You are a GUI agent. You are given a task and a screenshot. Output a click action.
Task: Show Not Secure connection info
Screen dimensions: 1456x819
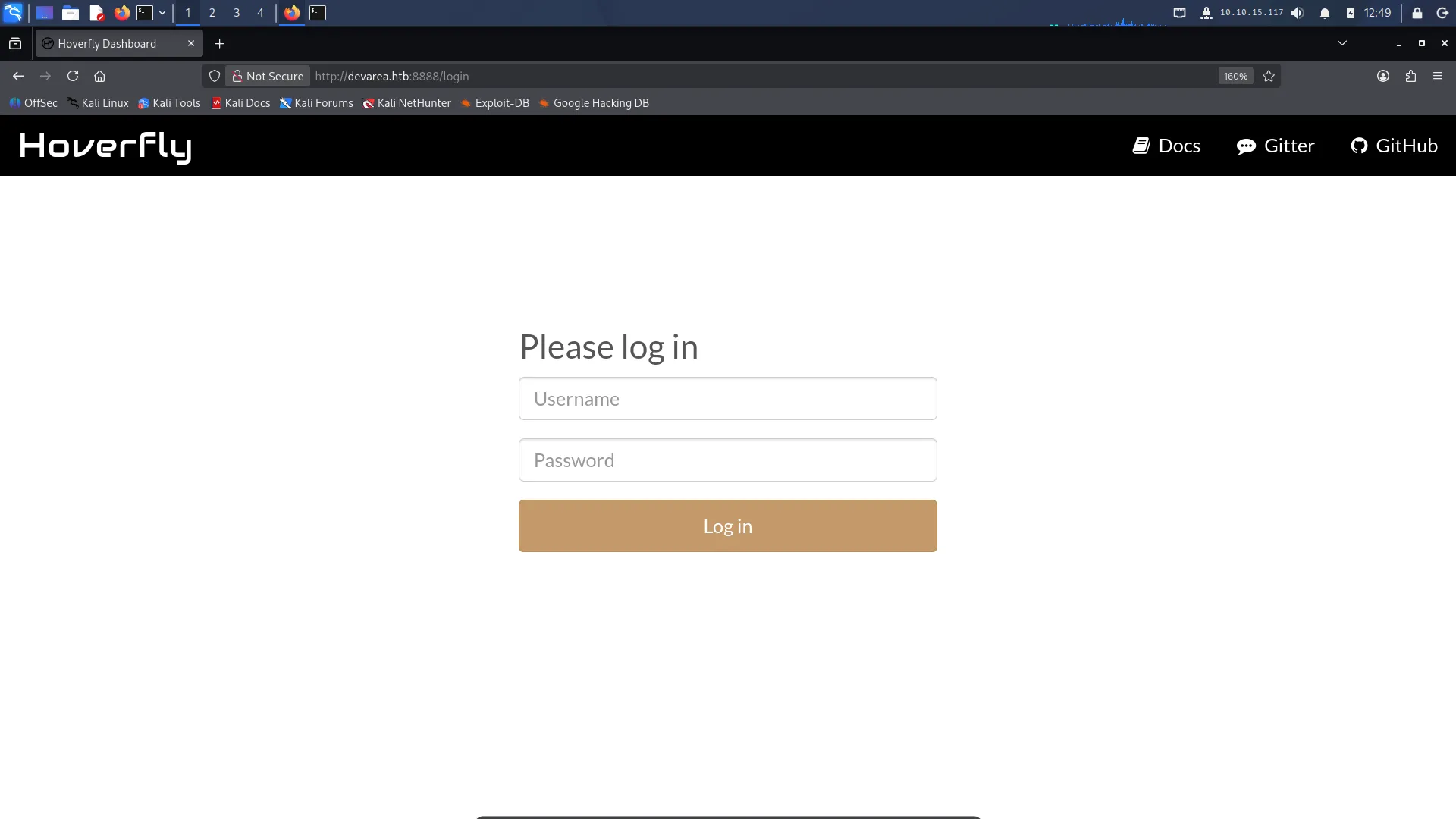tap(268, 76)
